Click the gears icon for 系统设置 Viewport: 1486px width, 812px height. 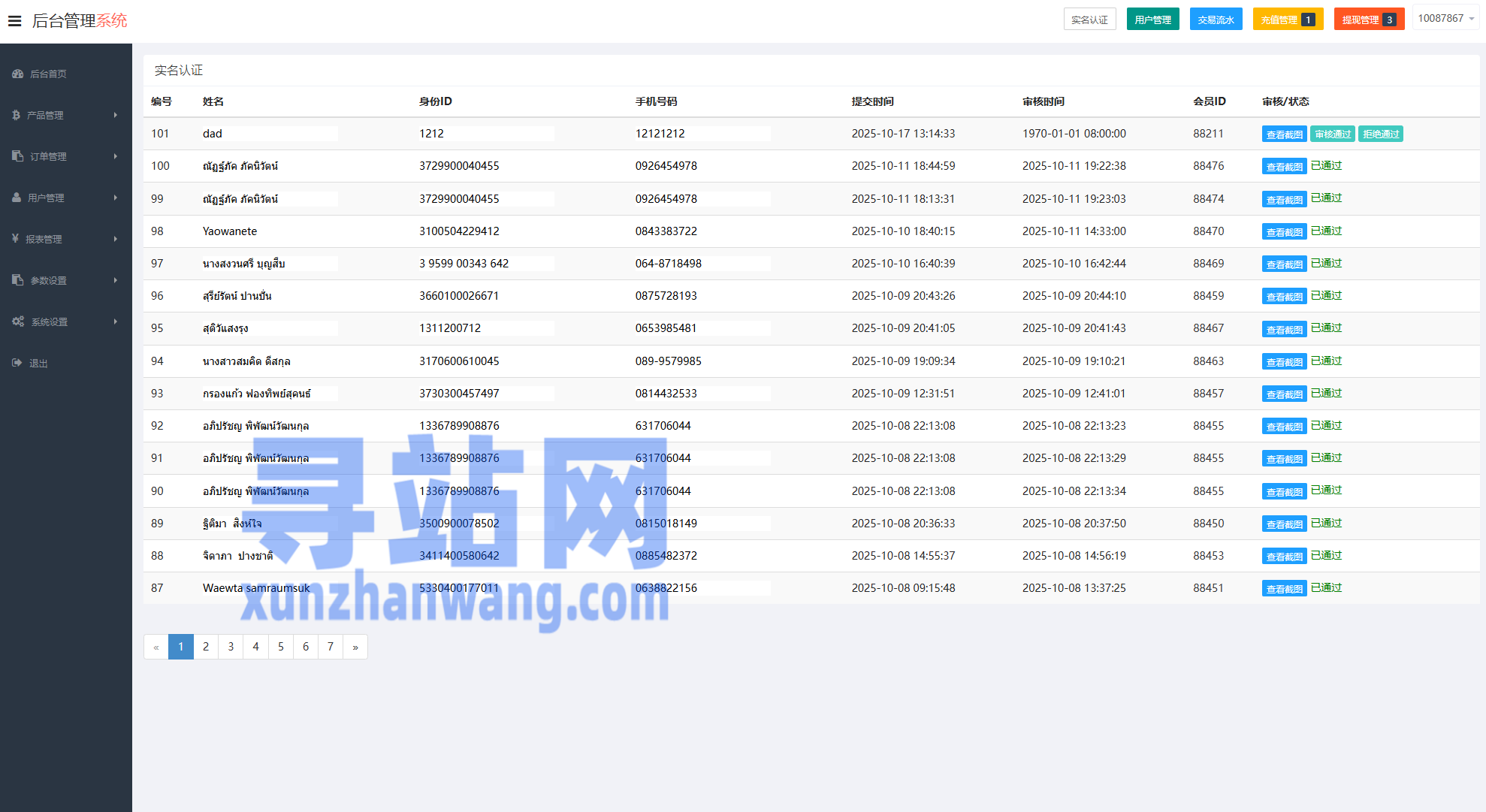click(18, 321)
